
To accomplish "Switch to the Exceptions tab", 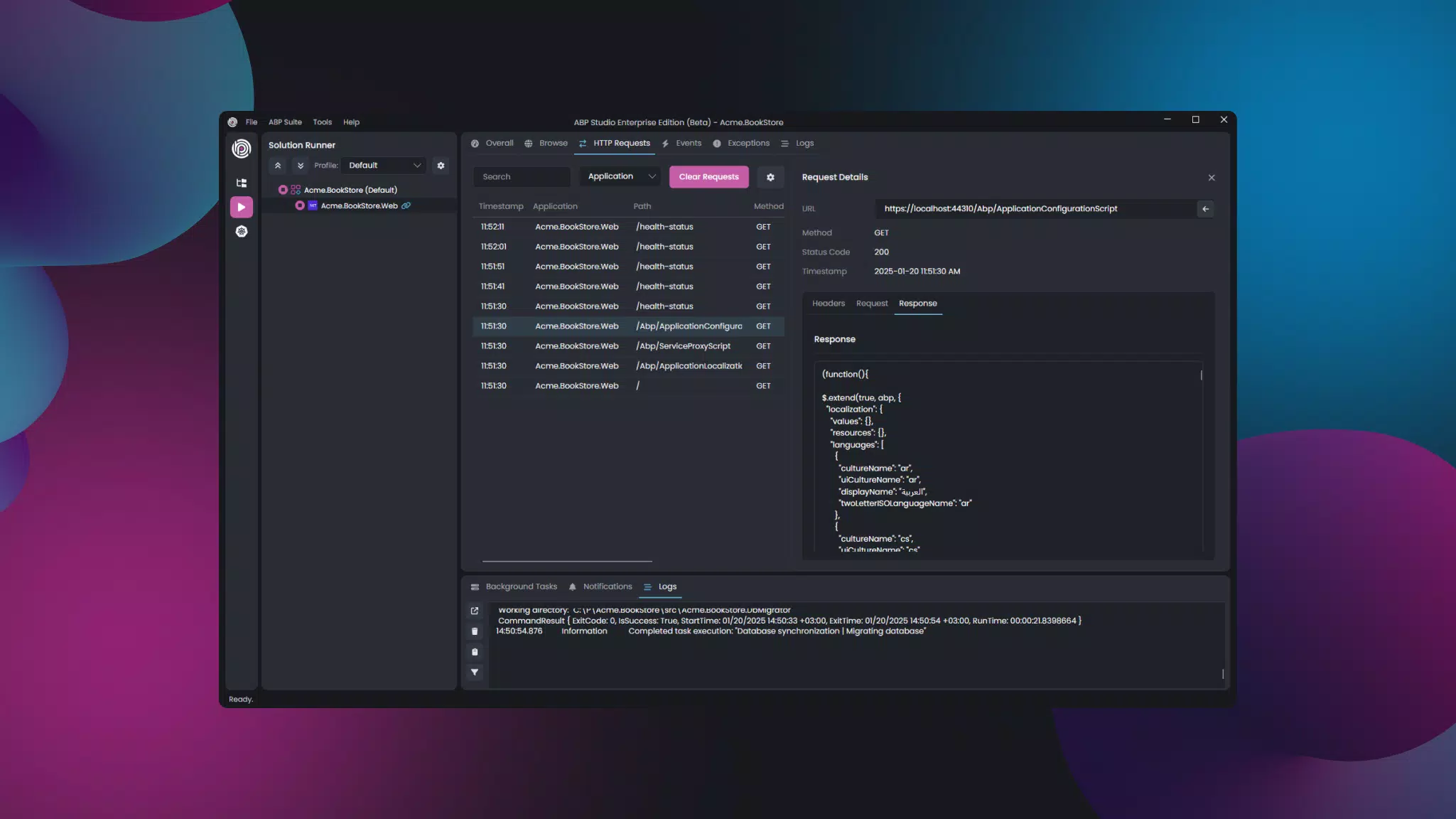I will (x=742, y=144).
